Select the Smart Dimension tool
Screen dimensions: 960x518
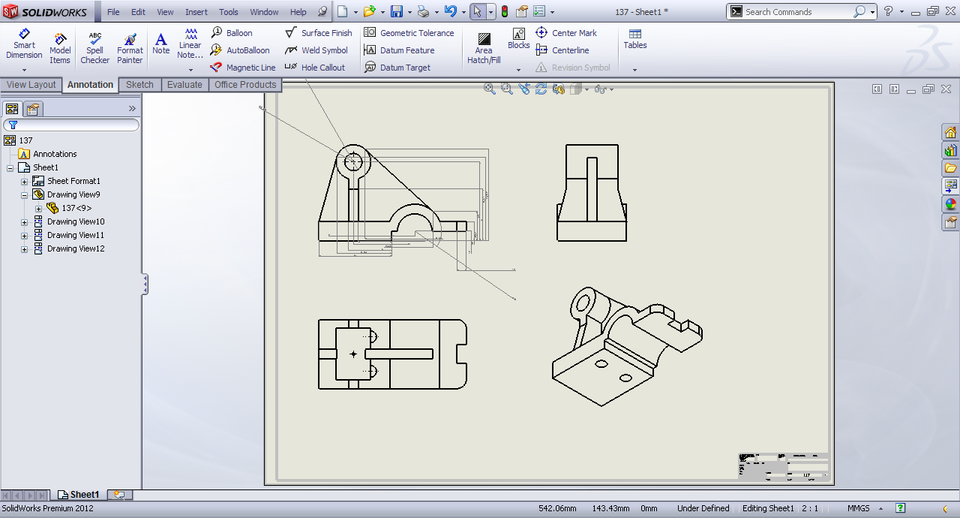click(24, 44)
